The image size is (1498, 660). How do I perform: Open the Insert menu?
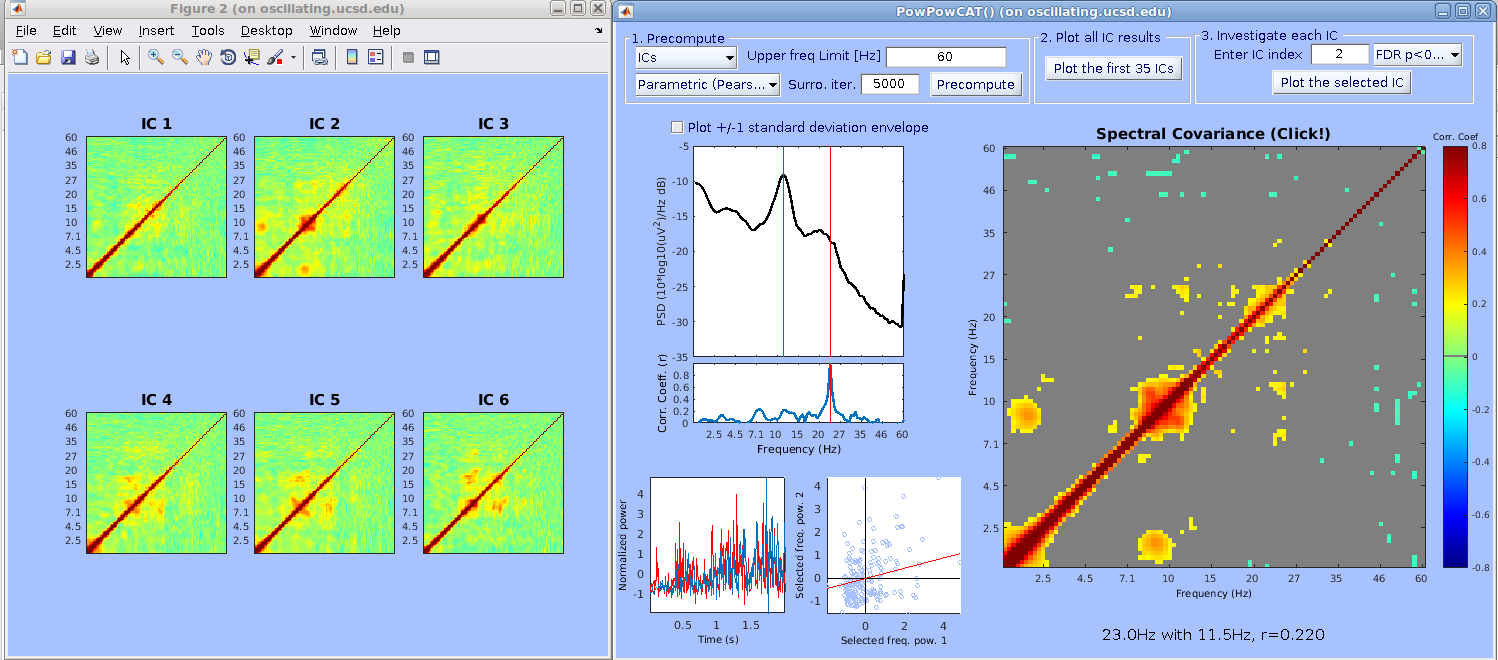[157, 31]
